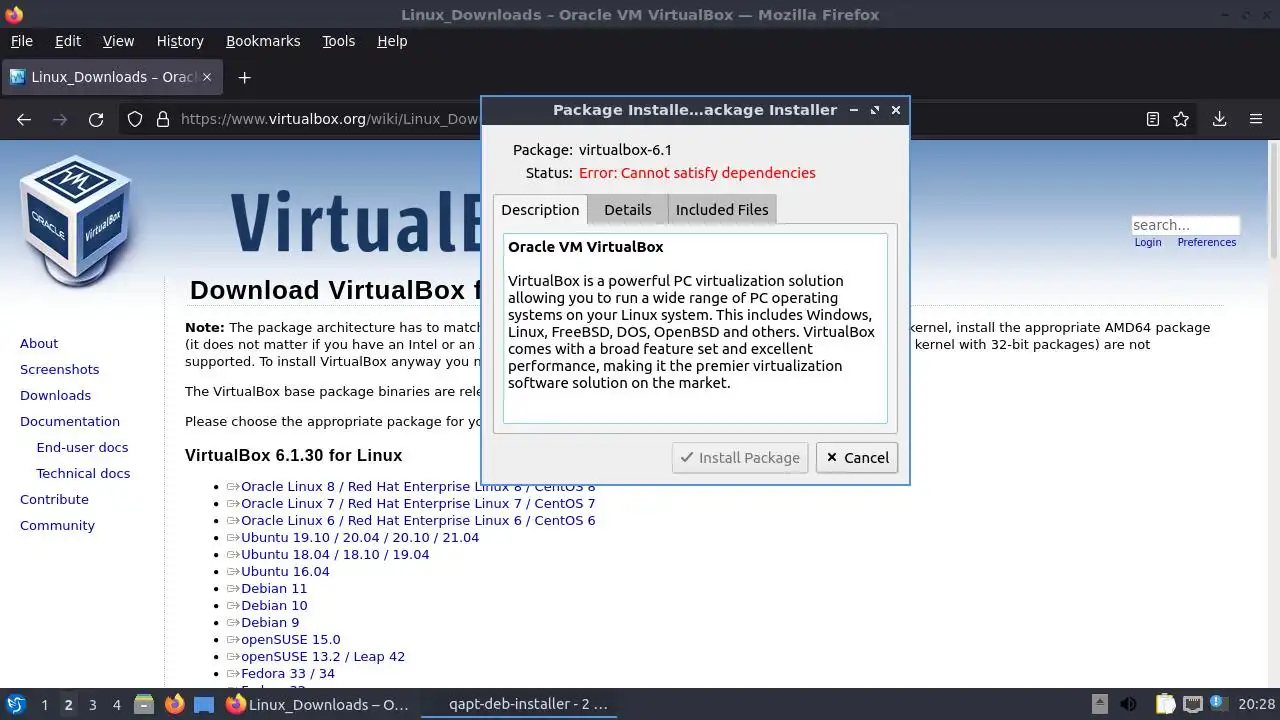This screenshot has height=720, width=1280.
Task: Switch to the Included Files tab
Action: (x=722, y=209)
